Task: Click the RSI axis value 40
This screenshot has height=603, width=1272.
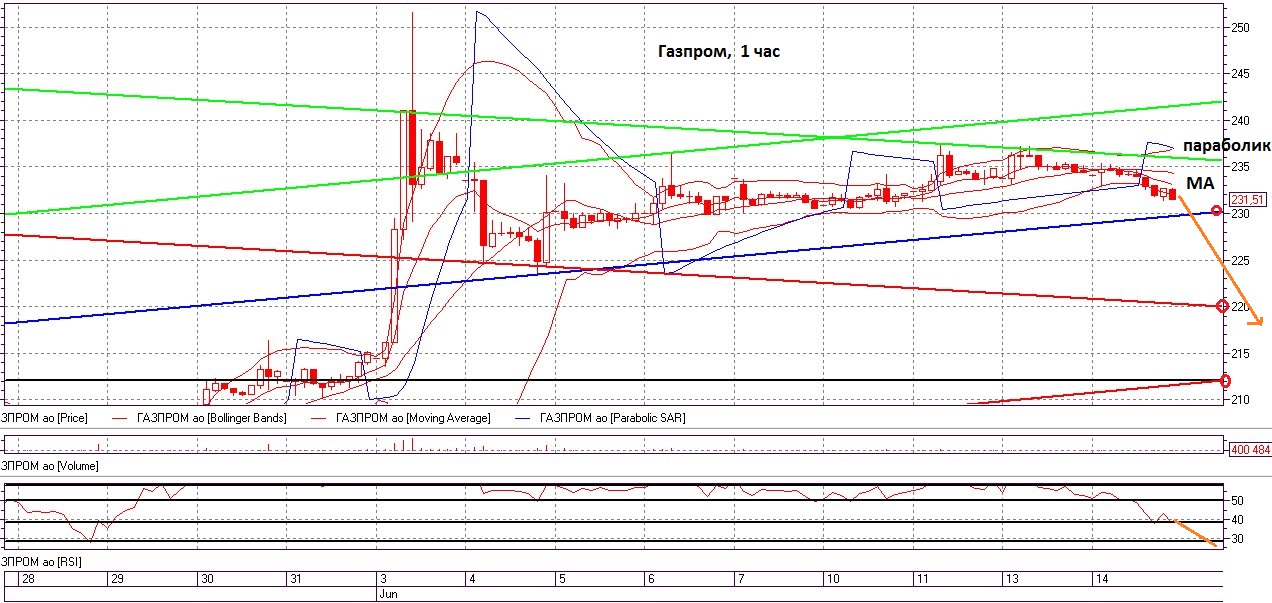Action: point(1237,519)
